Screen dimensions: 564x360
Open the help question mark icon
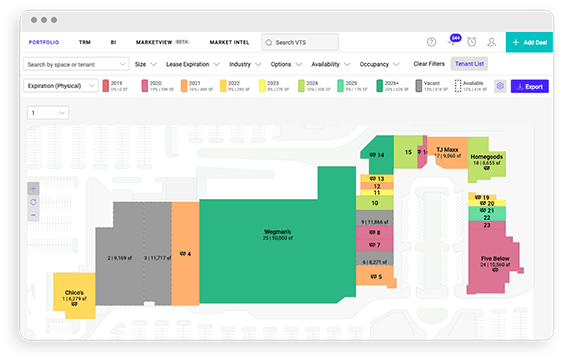(x=431, y=42)
